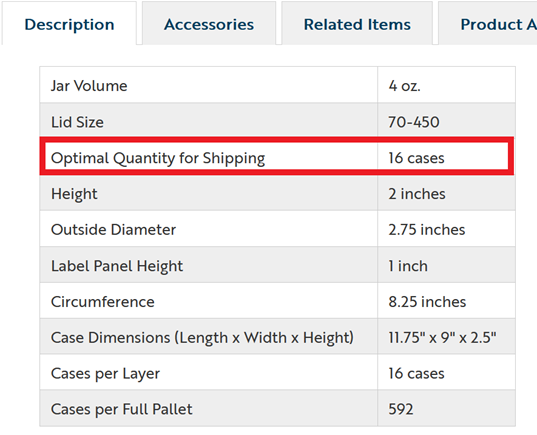The height and width of the screenshot is (435, 537).
Task: Switch to the Accessories tab
Action: [x=209, y=24]
